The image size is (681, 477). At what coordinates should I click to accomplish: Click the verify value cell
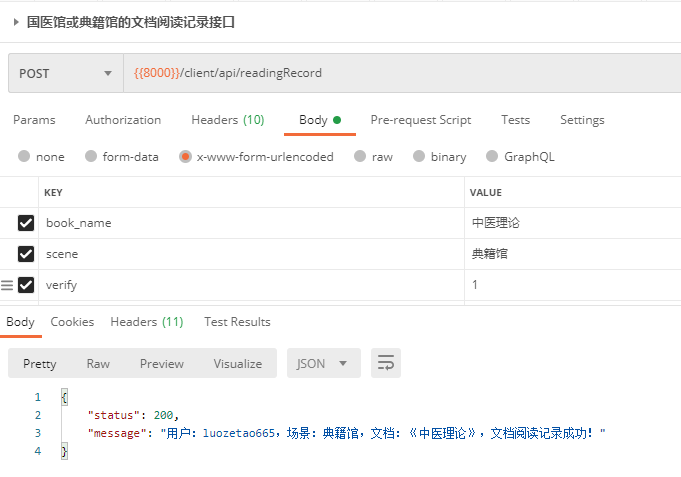tap(570, 285)
